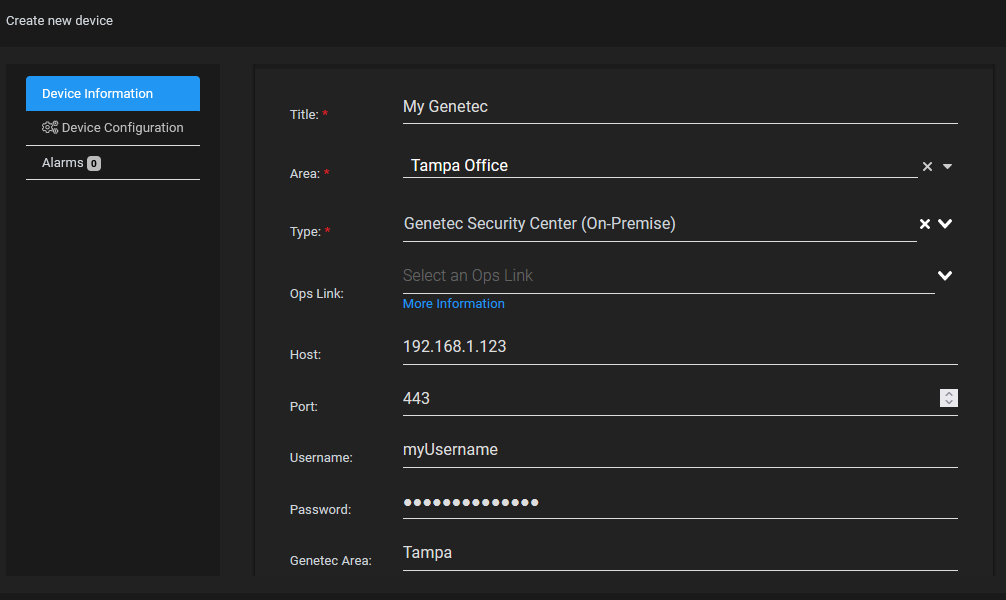Viewport: 1006px width, 600px height.
Task: Expand the Area dropdown arrow
Action: tap(947, 167)
